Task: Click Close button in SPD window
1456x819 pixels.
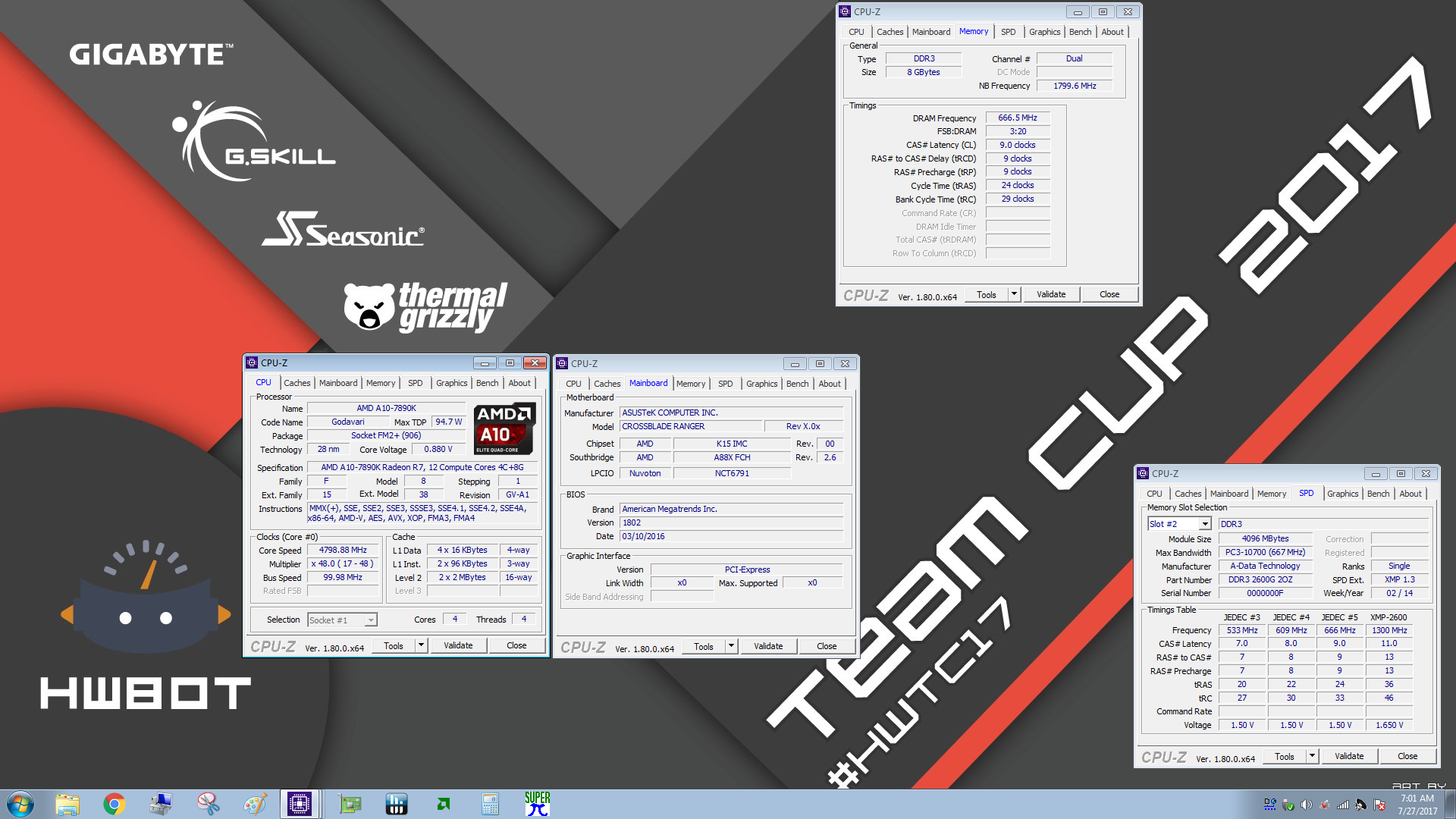Action: (1407, 756)
